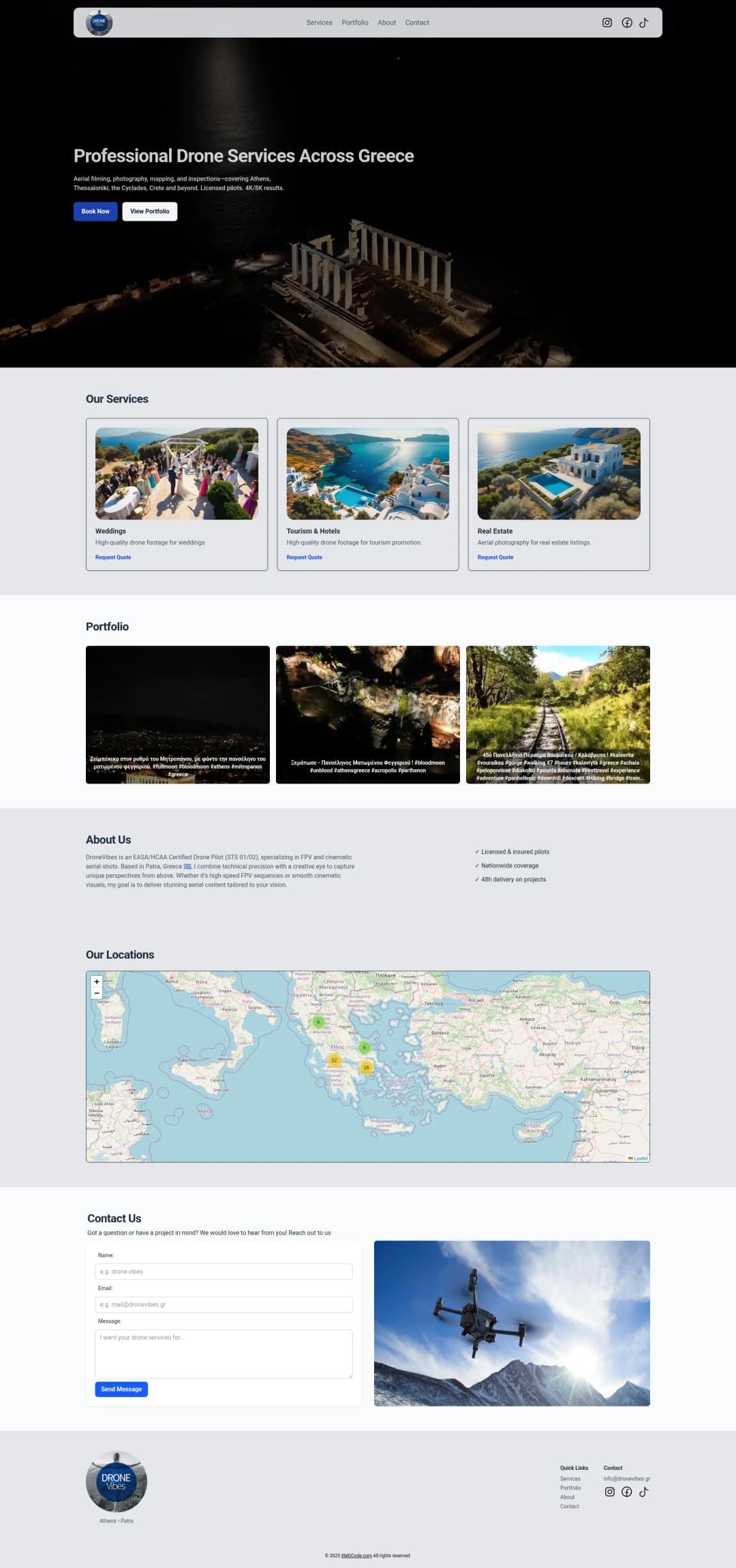Open the Portfolio nav menu item
The height and width of the screenshot is (1568, 736).
click(x=354, y=22)
